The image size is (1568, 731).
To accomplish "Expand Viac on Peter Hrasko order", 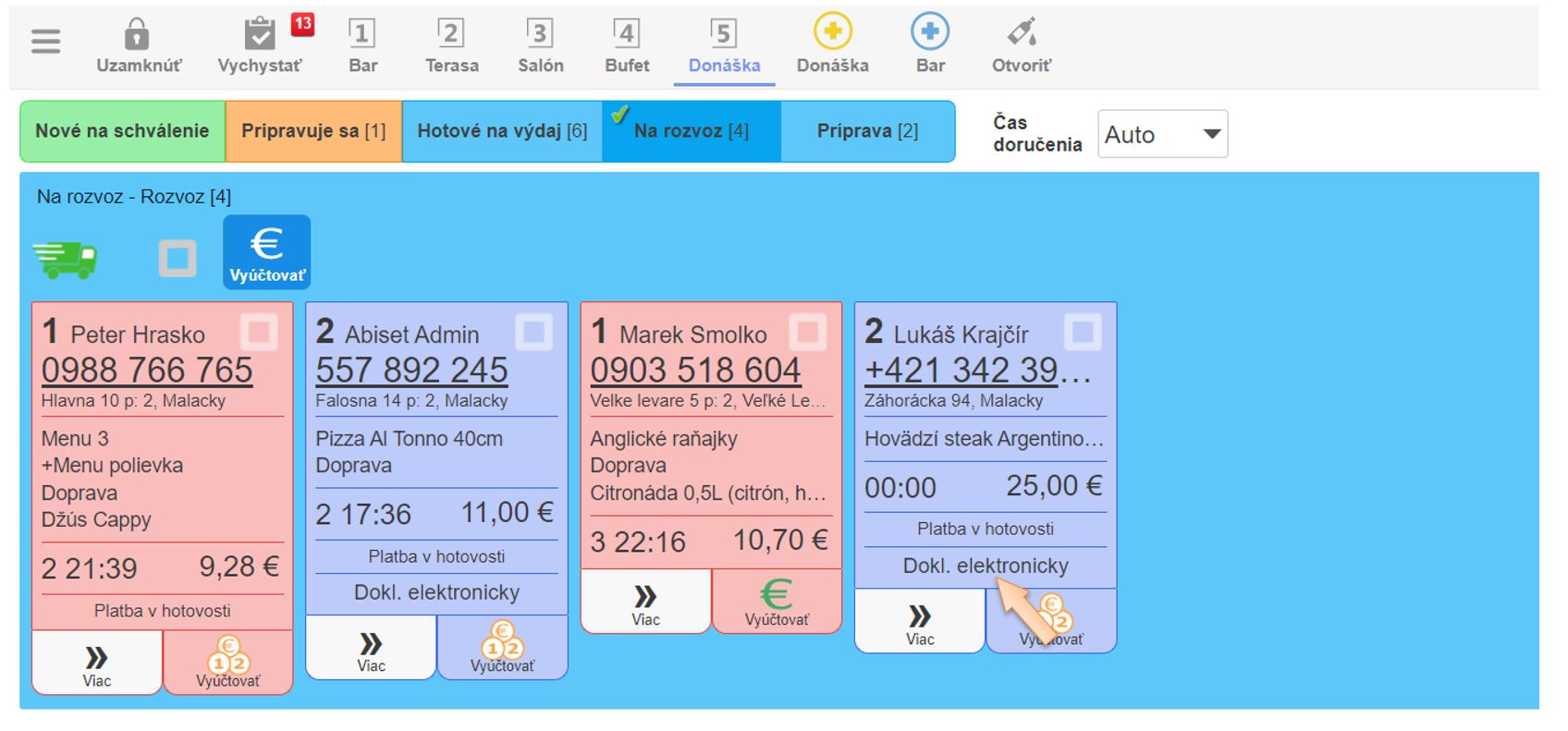I will 97,663.
